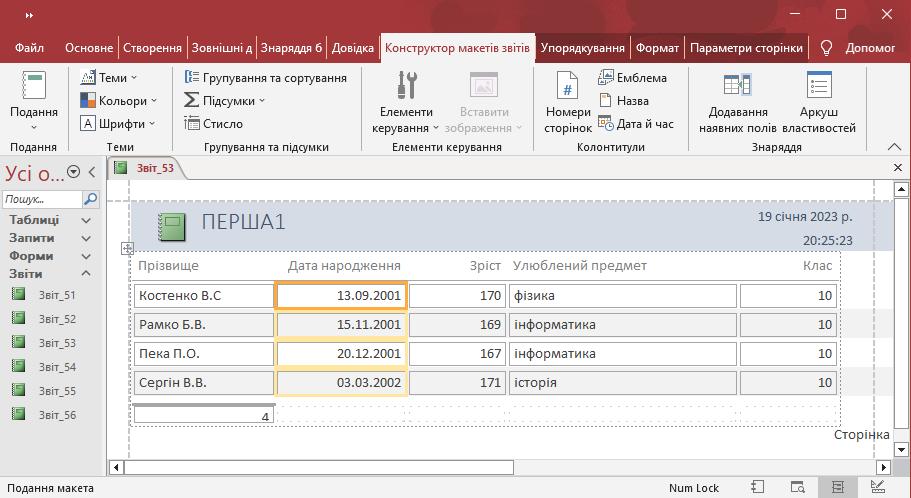Image resolution: width=911 pixels, height=498 pixels.
Task: Click Групування та сортування
Action: click(266, 77)
